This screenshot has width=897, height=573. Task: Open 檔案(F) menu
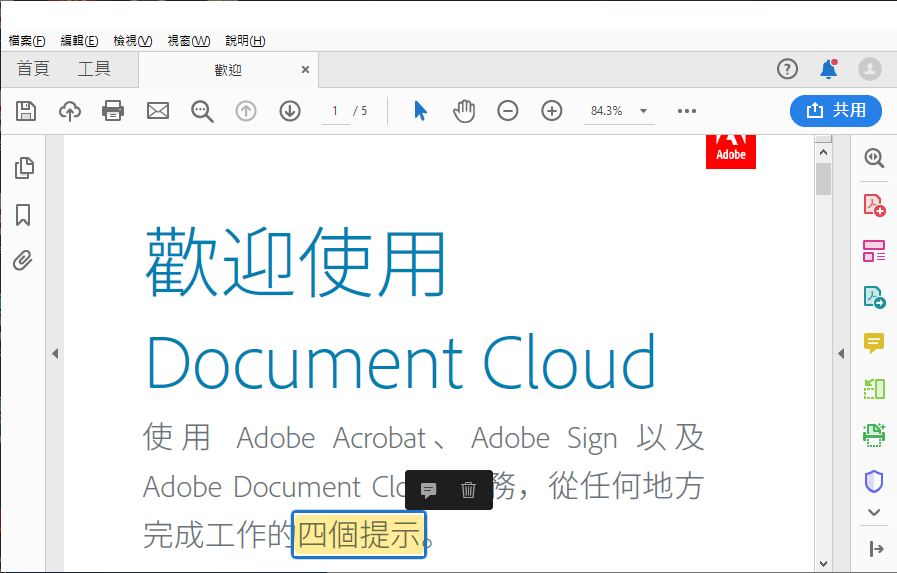coord(27,41)
